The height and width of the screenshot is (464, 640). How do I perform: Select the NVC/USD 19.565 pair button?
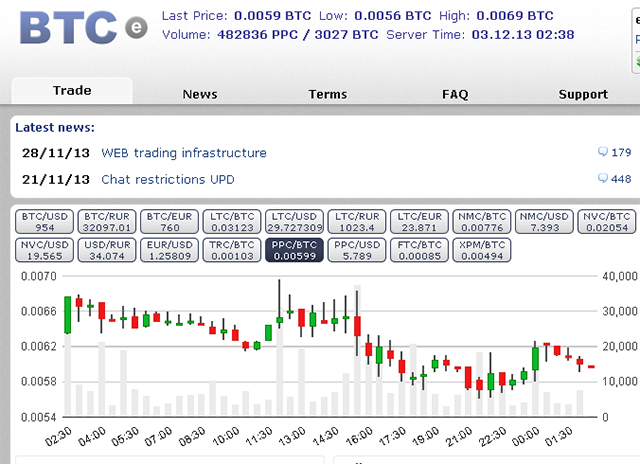click(44, 250)
